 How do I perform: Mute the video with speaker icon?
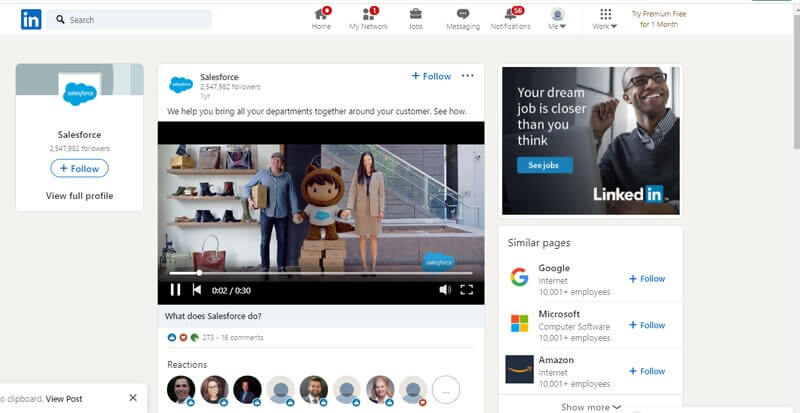click(x=445, y=290)
